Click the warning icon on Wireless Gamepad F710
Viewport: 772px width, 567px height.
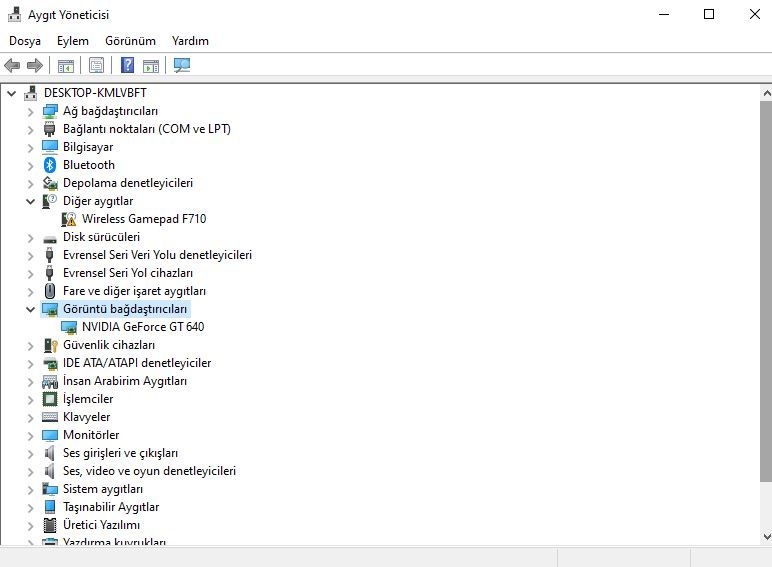click(69, 219)
